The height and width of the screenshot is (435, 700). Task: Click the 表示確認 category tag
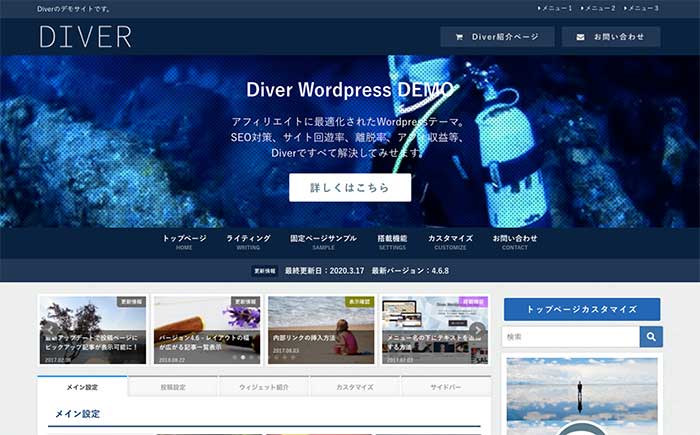360,301
